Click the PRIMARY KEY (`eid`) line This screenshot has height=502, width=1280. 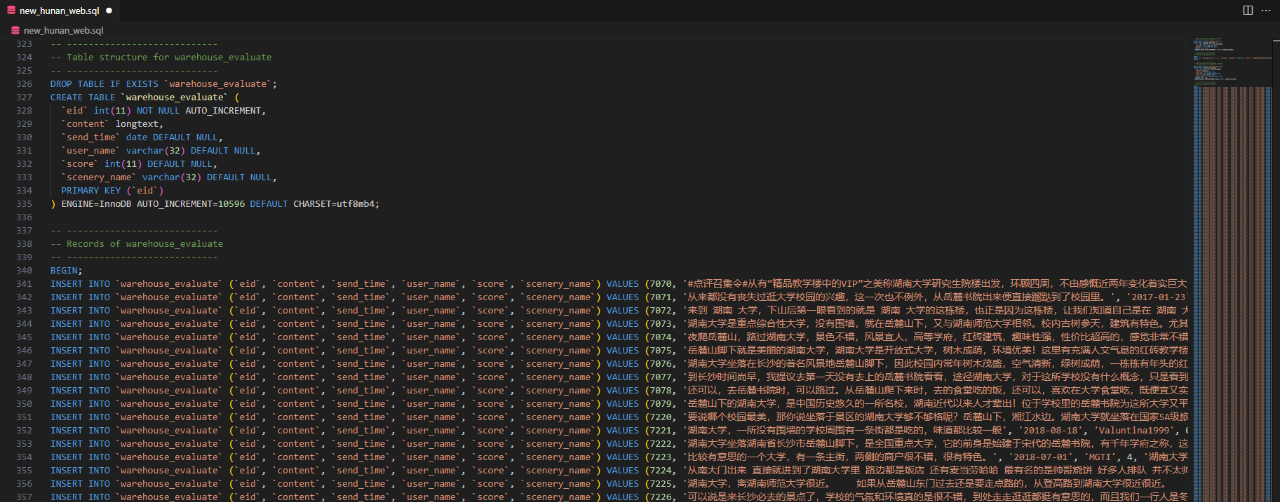[x=112, y=190]
